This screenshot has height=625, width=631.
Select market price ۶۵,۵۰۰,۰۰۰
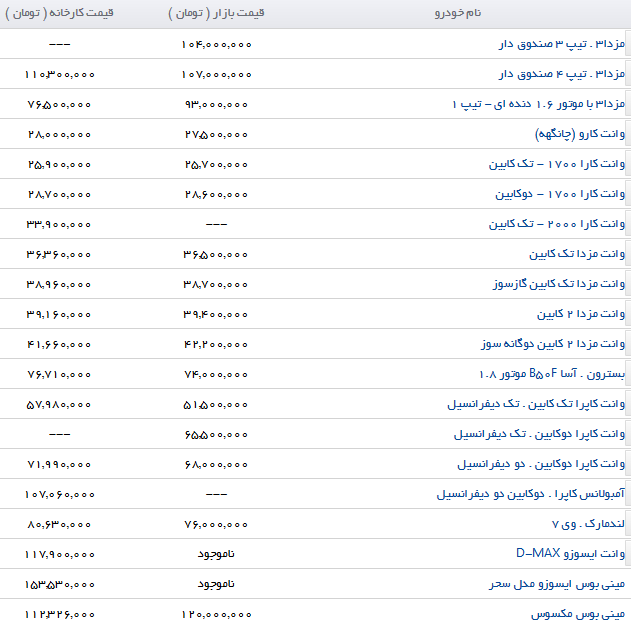point(216,434)
